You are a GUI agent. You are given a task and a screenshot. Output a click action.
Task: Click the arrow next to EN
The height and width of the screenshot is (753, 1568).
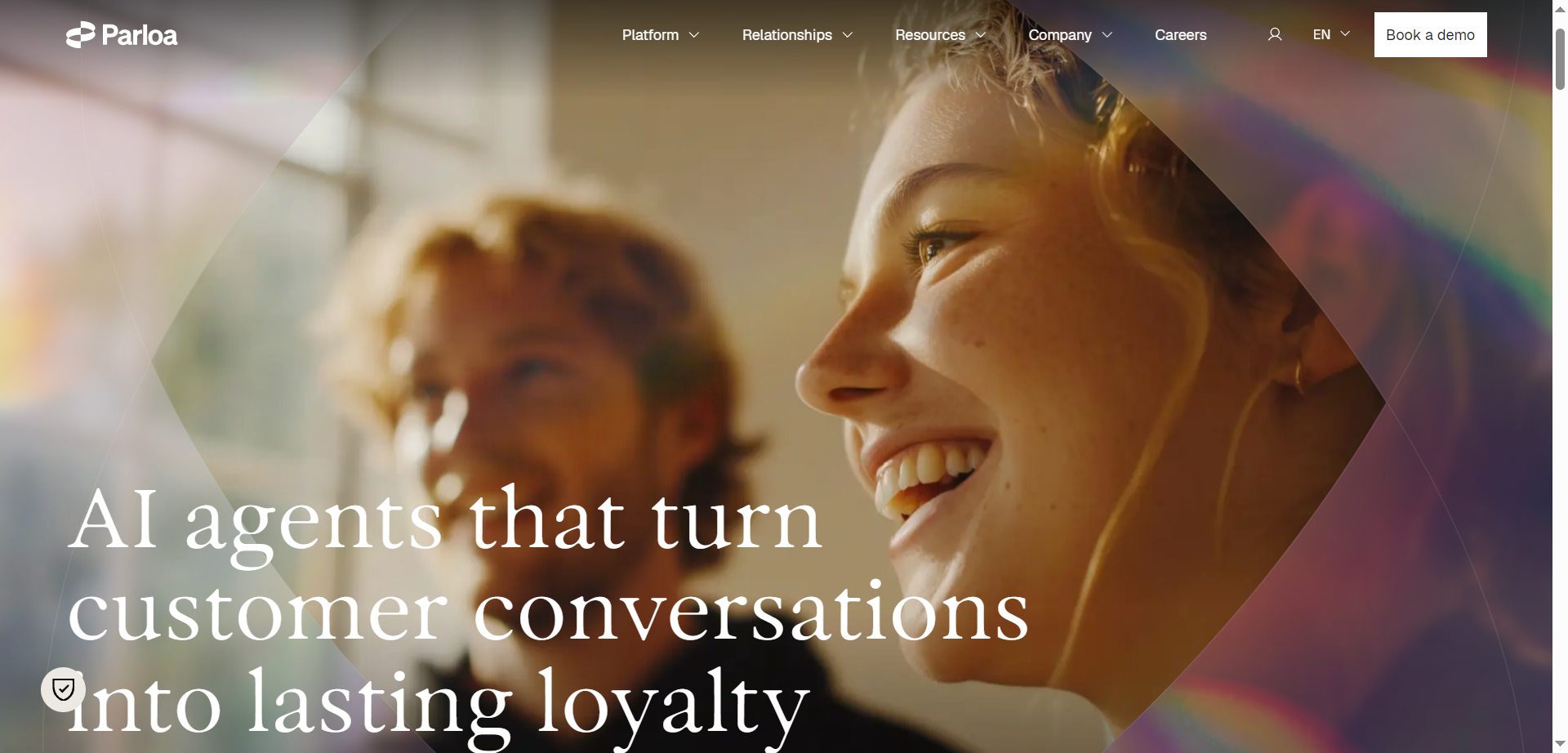(x=1345, y=33)
